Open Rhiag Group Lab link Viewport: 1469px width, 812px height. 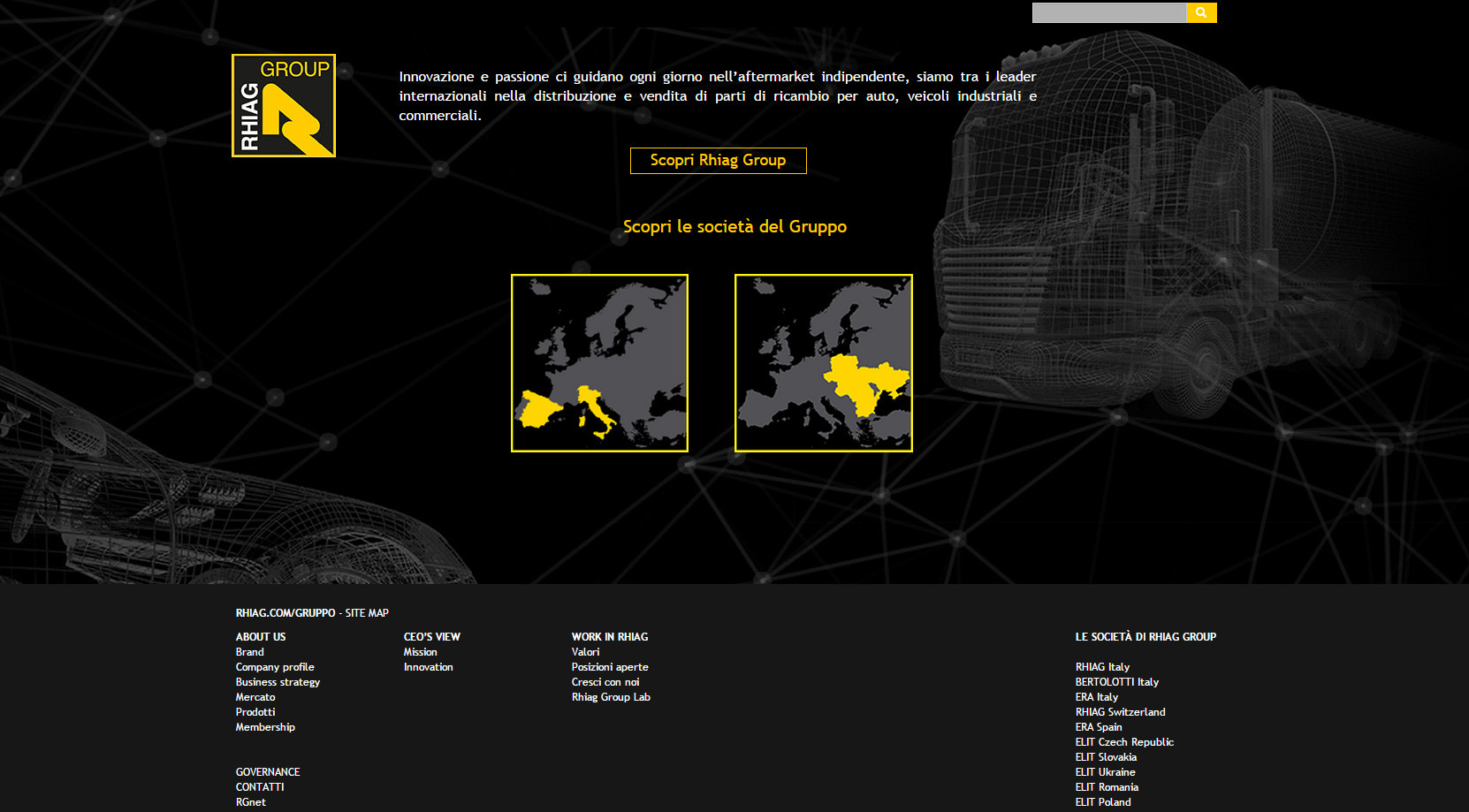(611, 697)
